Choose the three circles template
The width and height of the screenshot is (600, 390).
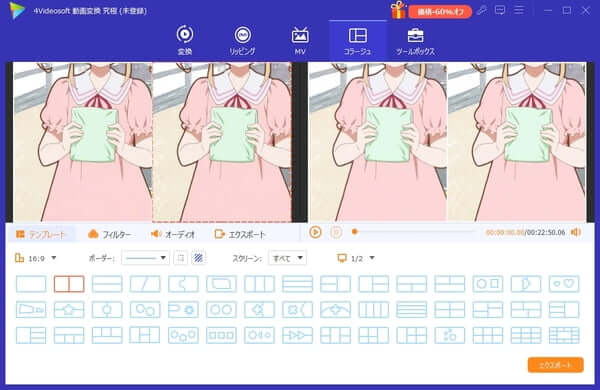point(183,335)
